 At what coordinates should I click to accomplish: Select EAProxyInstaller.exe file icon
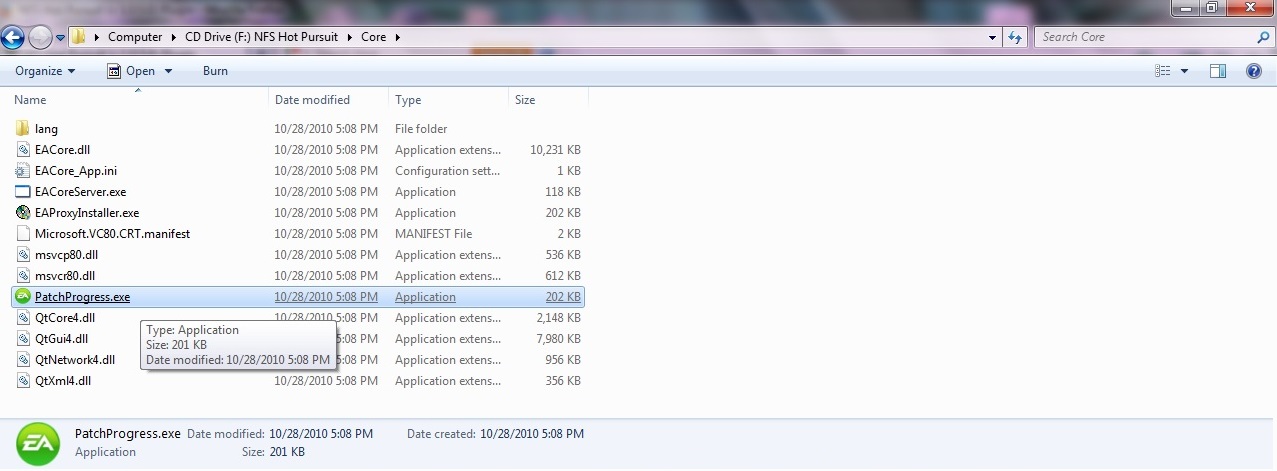(24, 213)
